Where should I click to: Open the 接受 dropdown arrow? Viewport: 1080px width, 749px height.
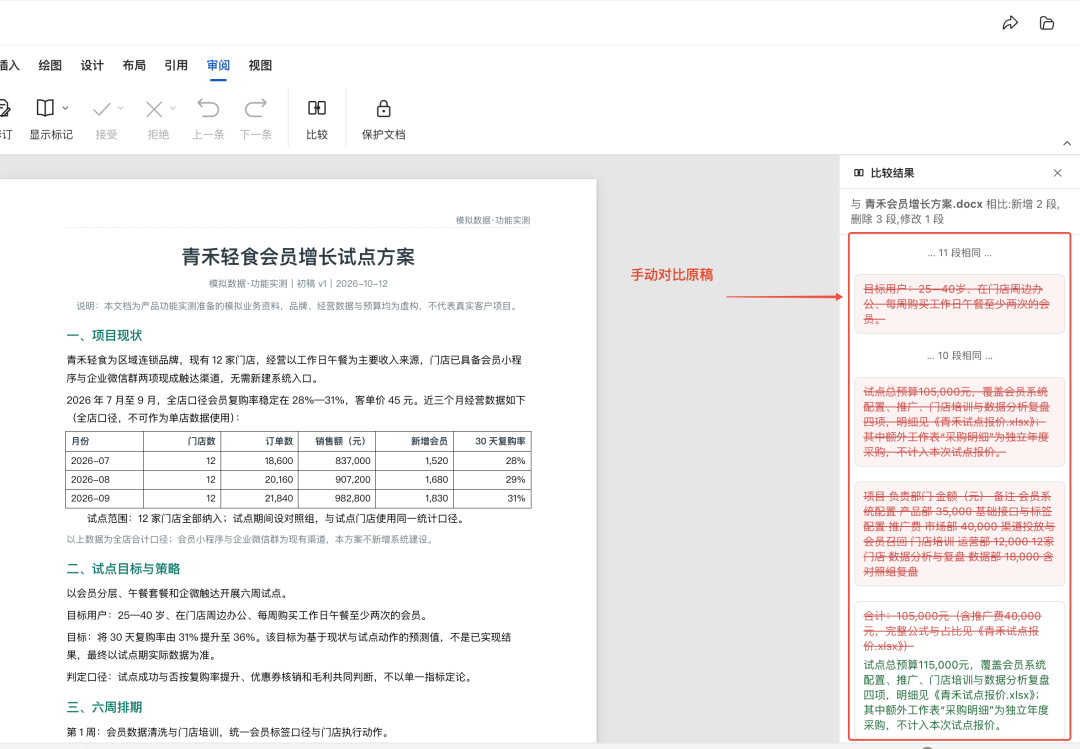[x=121, y=108]
